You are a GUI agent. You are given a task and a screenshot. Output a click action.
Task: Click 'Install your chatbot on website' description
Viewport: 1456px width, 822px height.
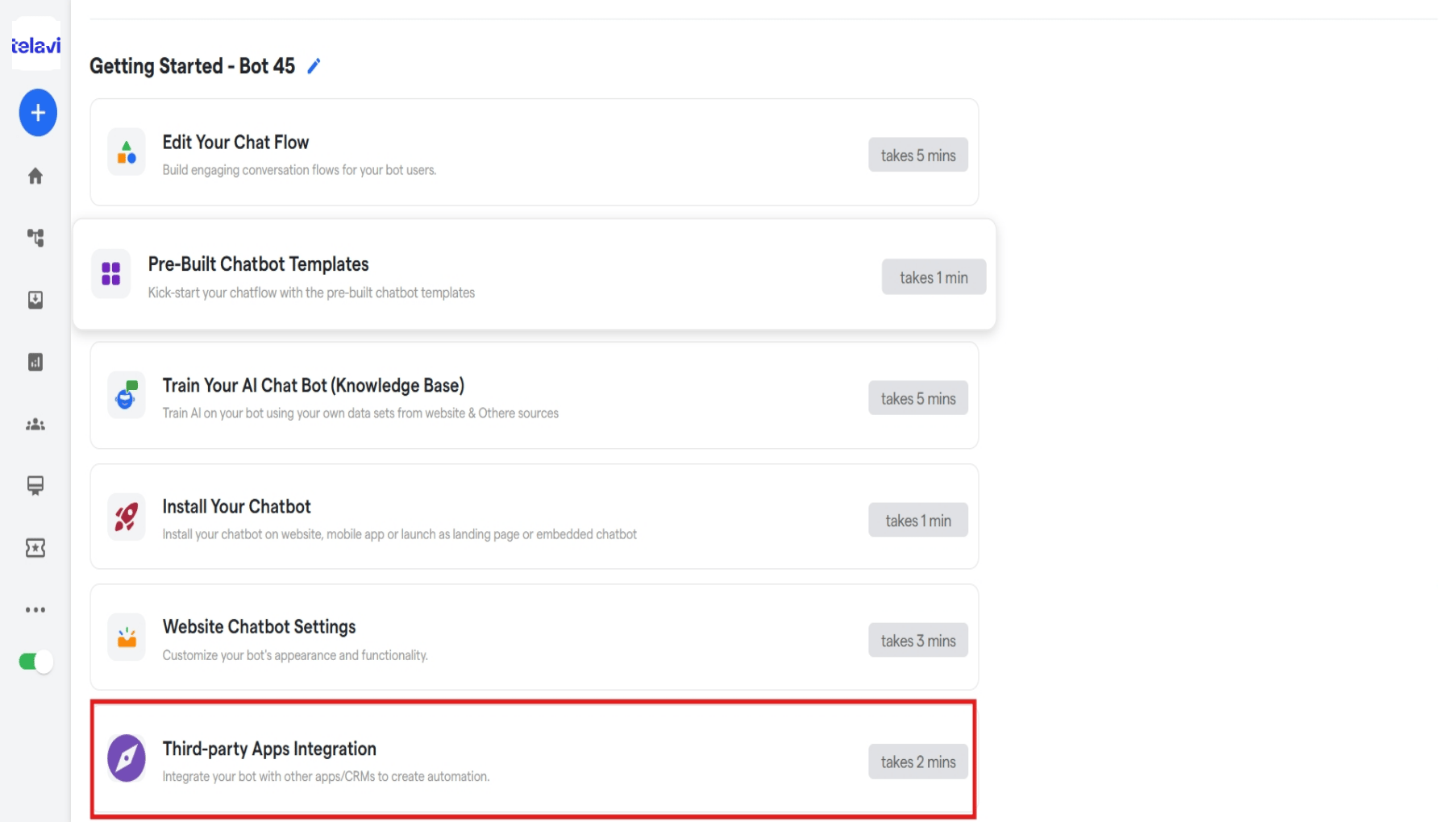[399, 534]
